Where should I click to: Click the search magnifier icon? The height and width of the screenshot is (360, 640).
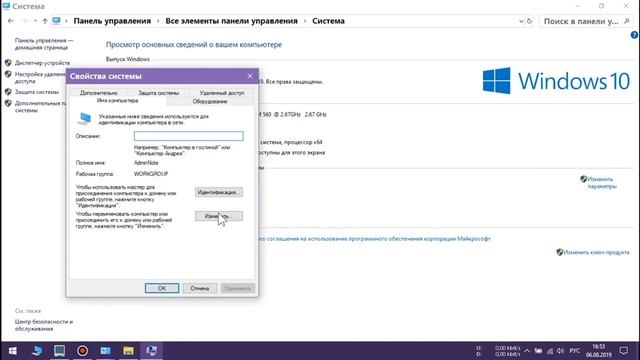pos(627,21)
